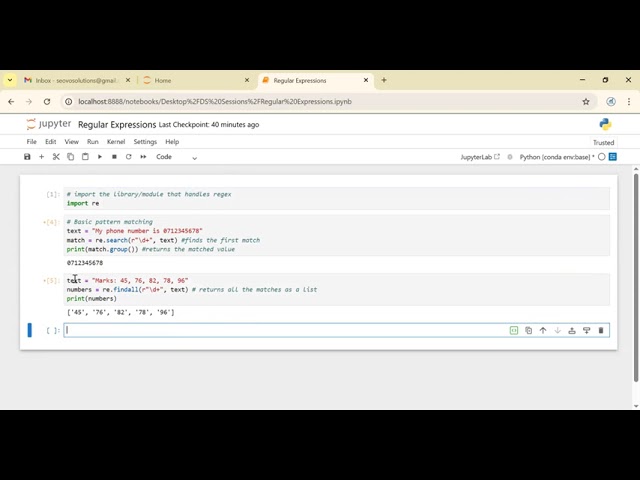Click the Python logo icon
Viewport: 640px width, 480px height.
coord(605,124)
